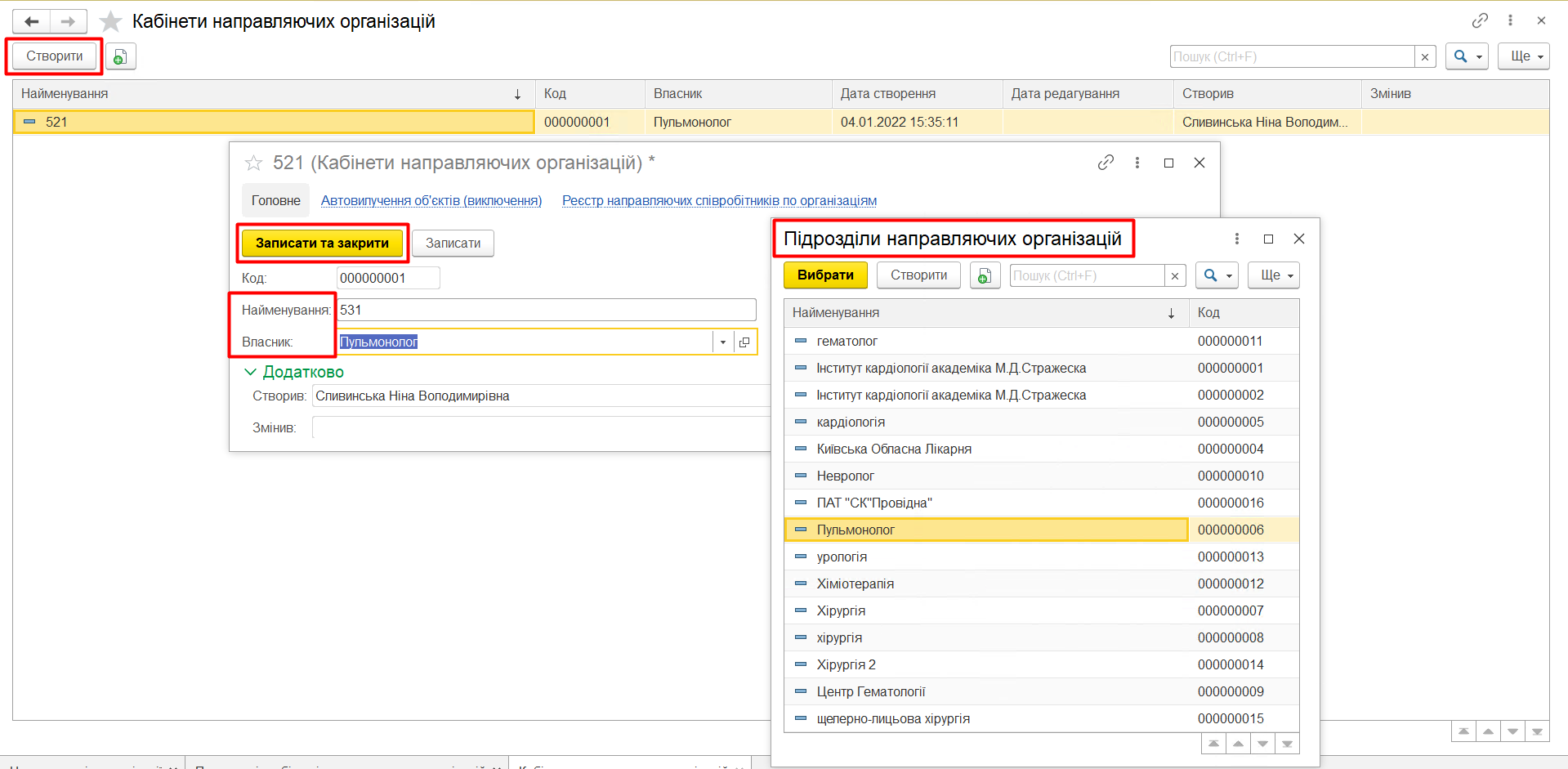Click the forward navigation arrow

(x=69, y=21)
